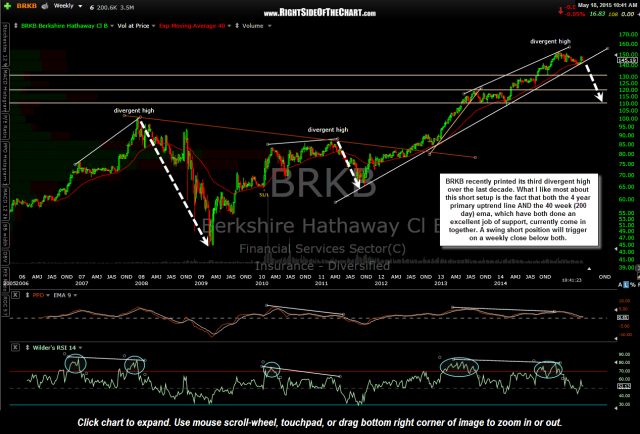The image size is (640, 434).
Task: Click the divergent high label near 2015 peak
Action: tap(550, 41)
